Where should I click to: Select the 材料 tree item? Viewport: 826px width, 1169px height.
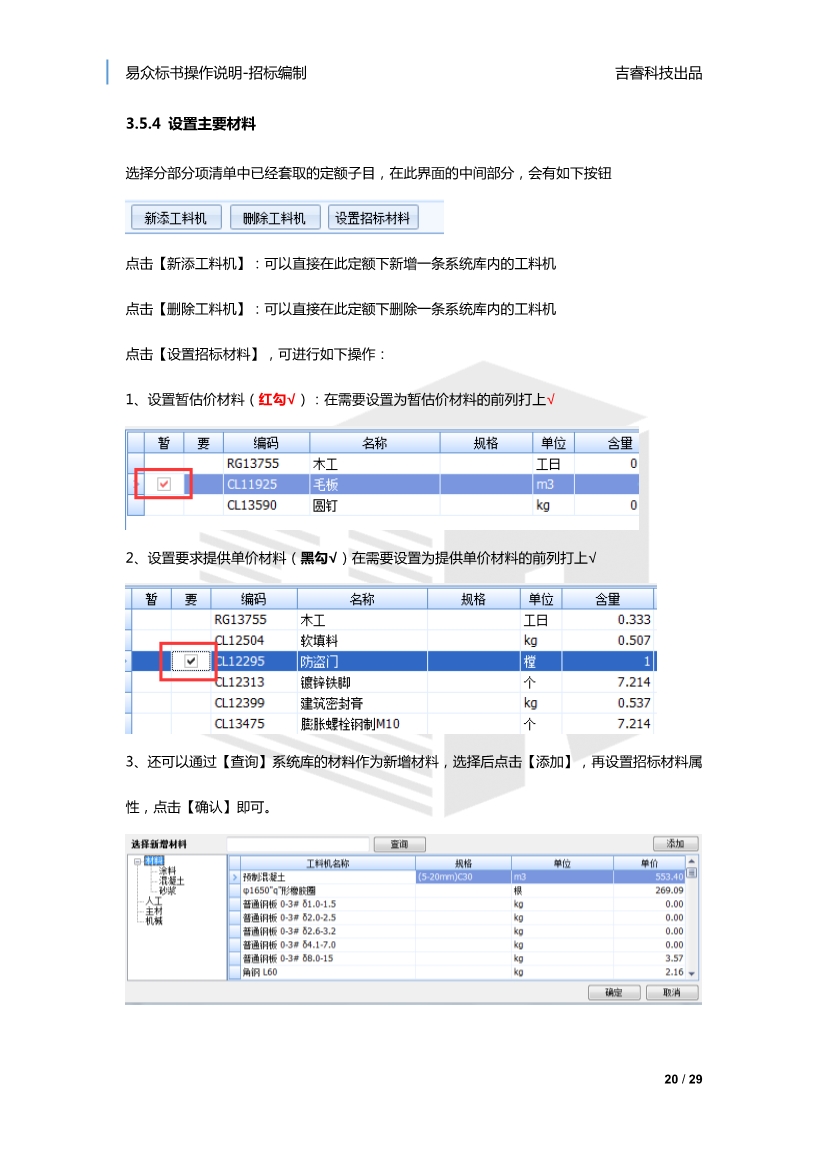click(154, 861)
